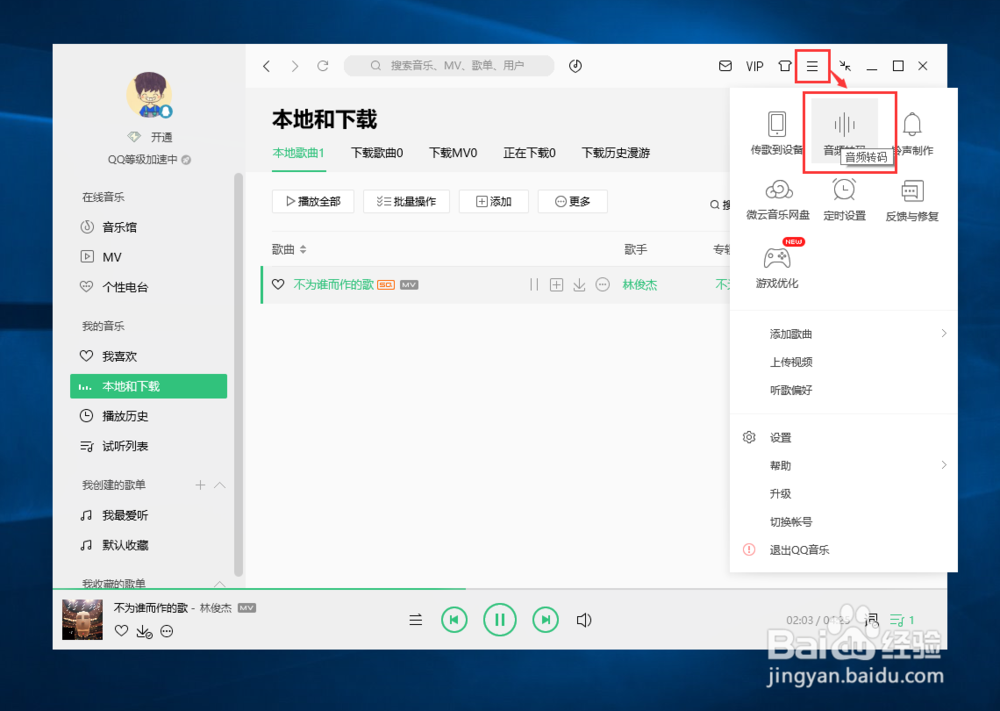Image resolution: width=1000 pixels, height=711 pixels.
Task: Switch to 下载歌曲0 tab
Action: coord(377,153)
